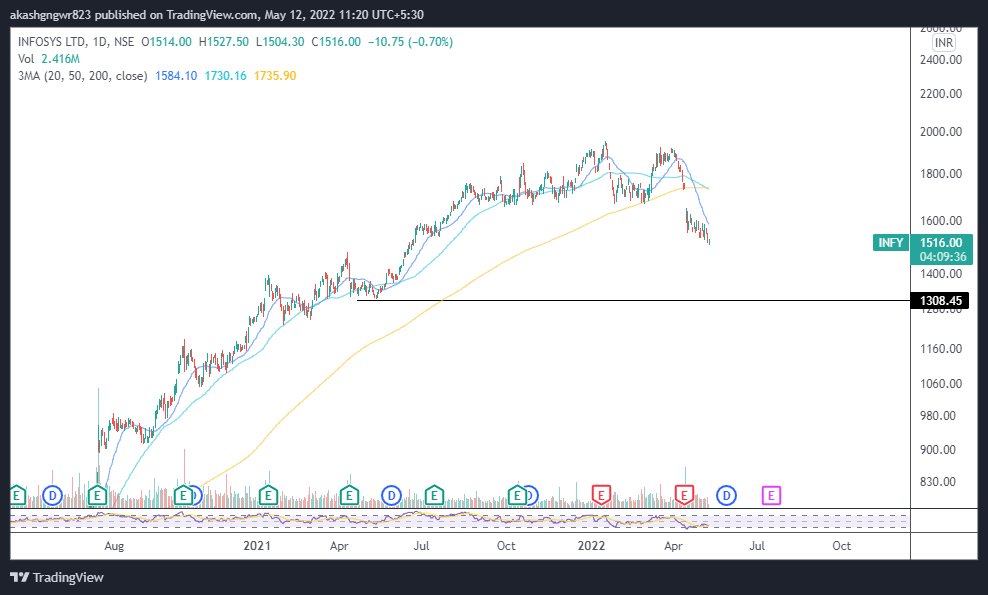This screenshot has width=988, height=595.
Task: Click the 2022 label on time axis
Action: pos(591,546)
